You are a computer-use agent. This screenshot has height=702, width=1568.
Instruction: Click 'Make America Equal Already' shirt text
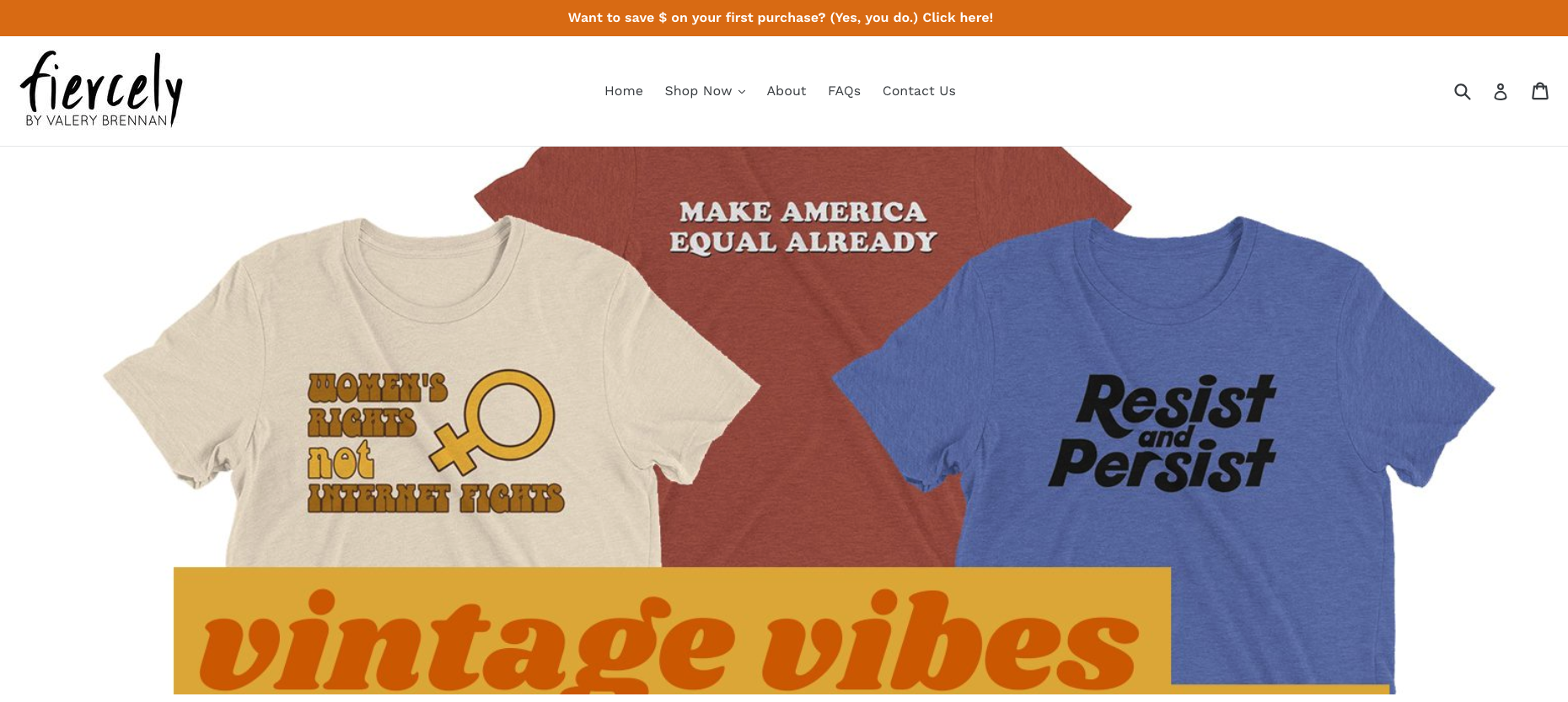tap(803, 227)
